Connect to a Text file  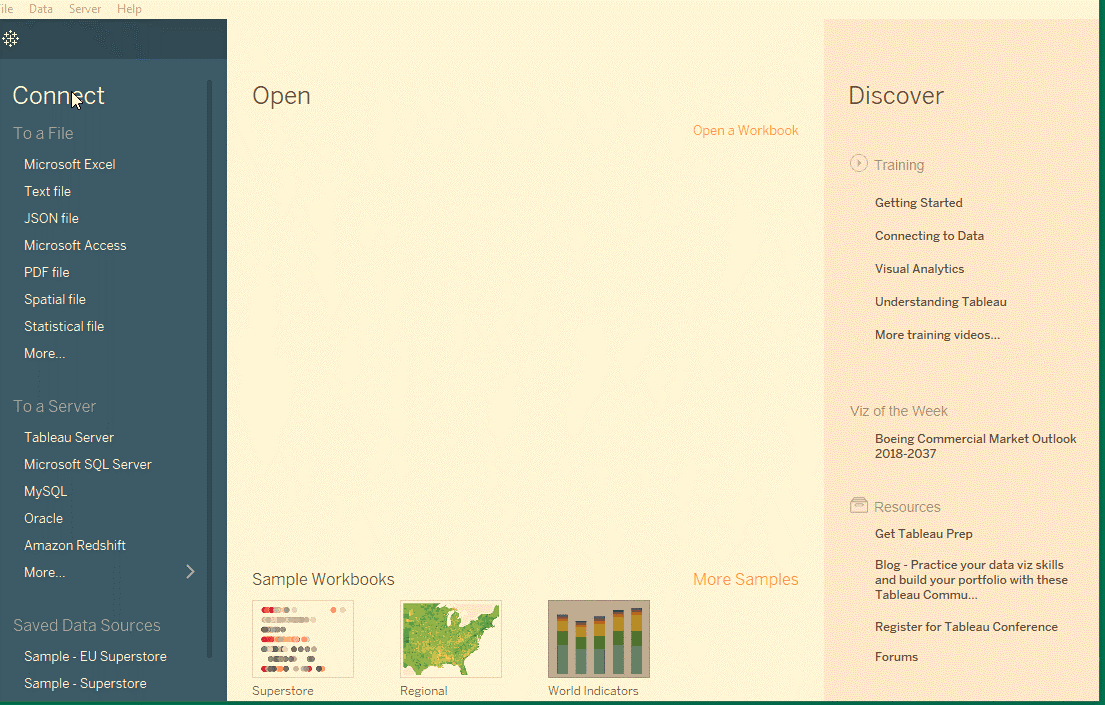click(x=47, y=191)
